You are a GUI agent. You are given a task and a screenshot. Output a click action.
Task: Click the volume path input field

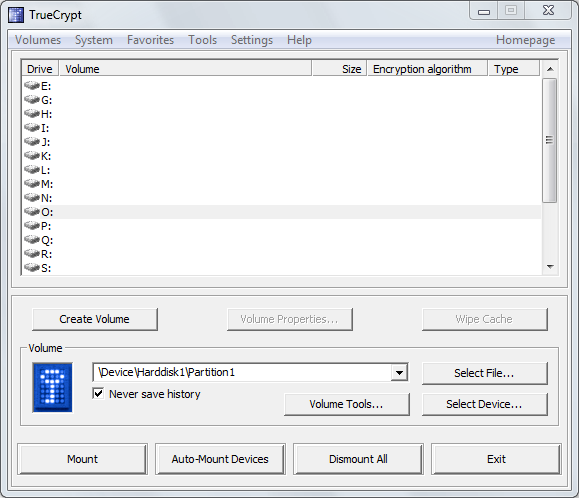click(x=242, y=372)
